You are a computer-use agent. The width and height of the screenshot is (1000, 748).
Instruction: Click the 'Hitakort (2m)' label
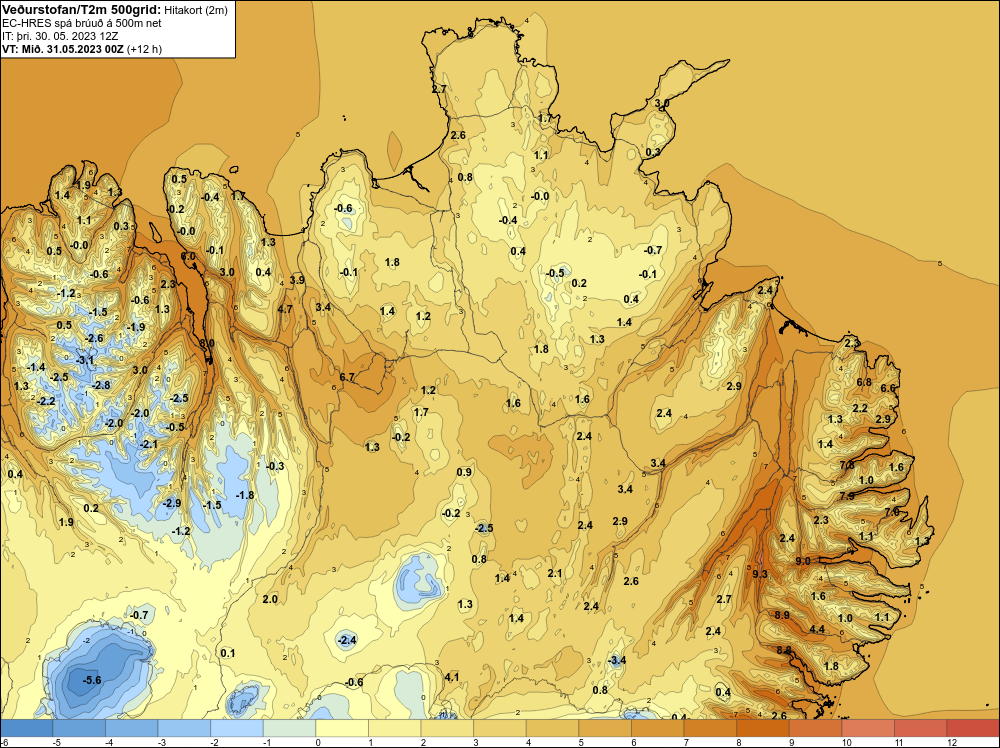(x=196, y=10)
